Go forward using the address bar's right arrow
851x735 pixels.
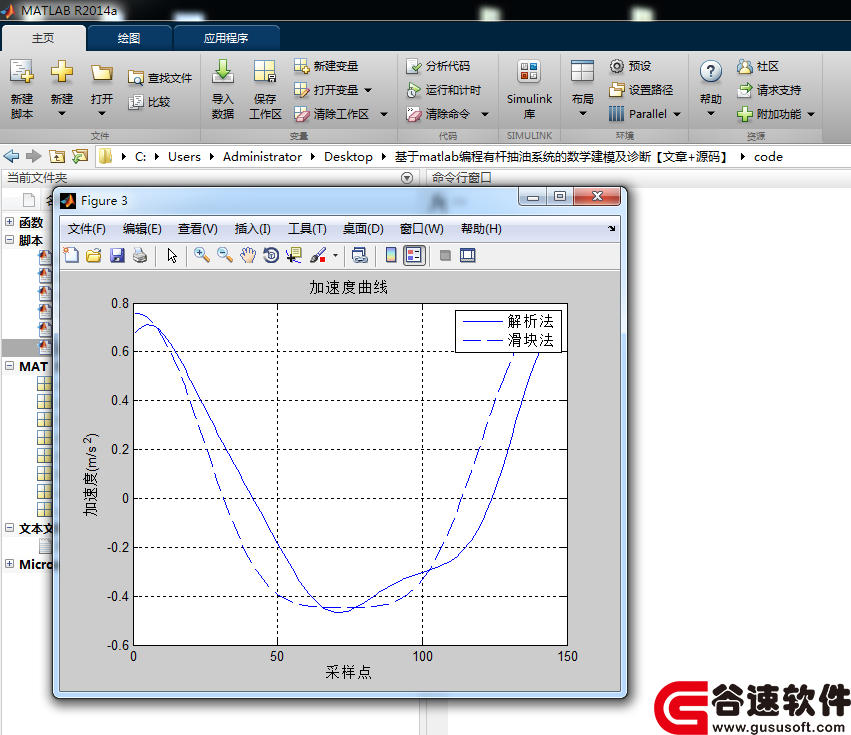[x=34, y=157]
